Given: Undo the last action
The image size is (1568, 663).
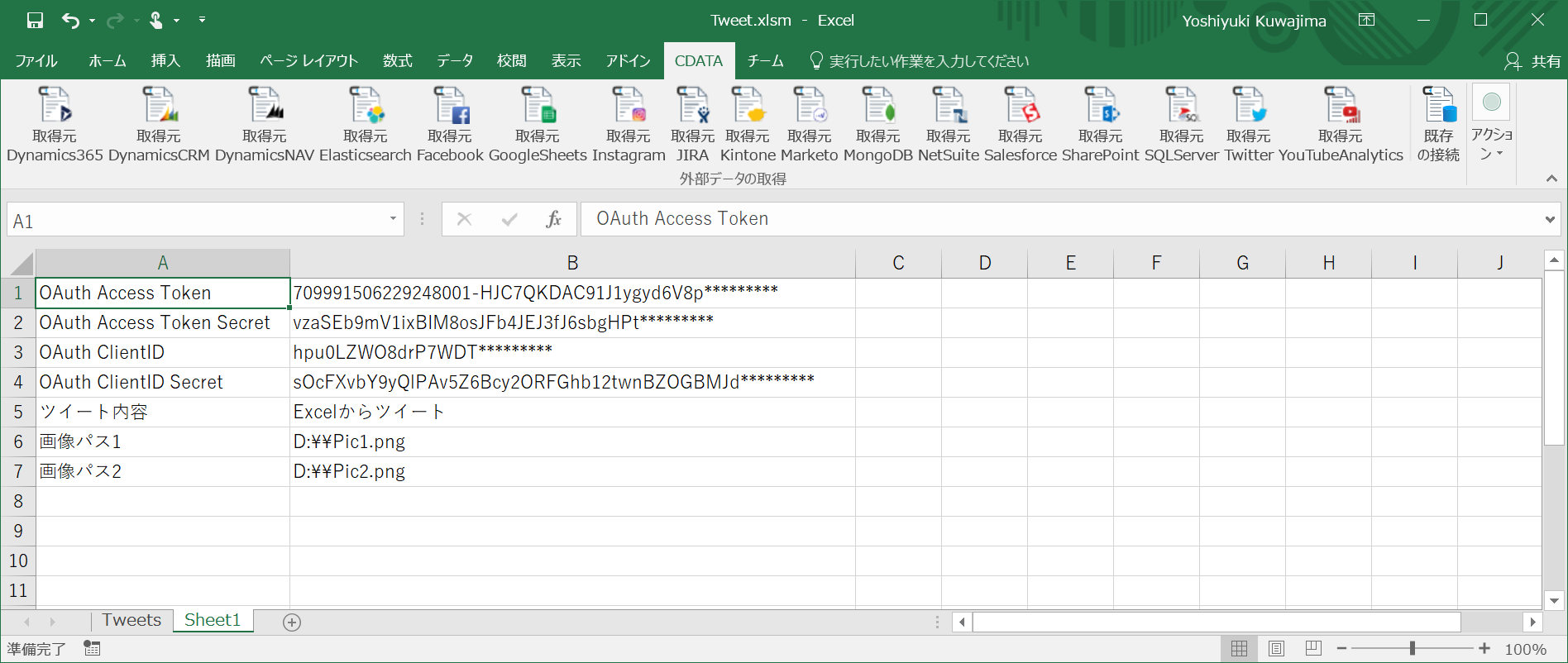Looking at the screenshot, I should (70, 21).
